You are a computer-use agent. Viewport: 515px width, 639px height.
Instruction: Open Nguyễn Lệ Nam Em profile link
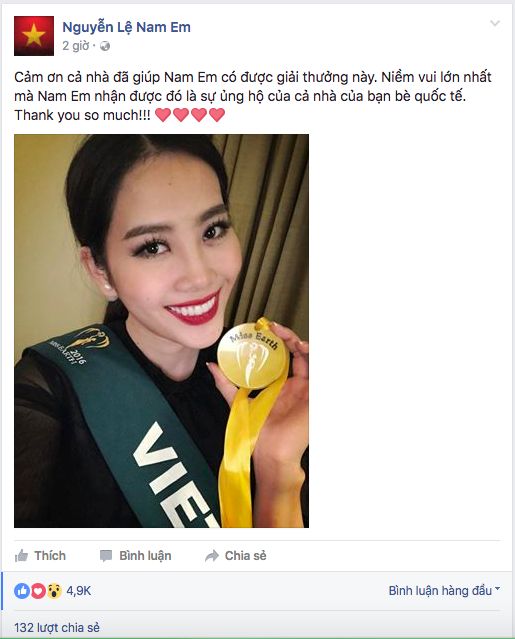pyautogui.click(x=126, y=27)
